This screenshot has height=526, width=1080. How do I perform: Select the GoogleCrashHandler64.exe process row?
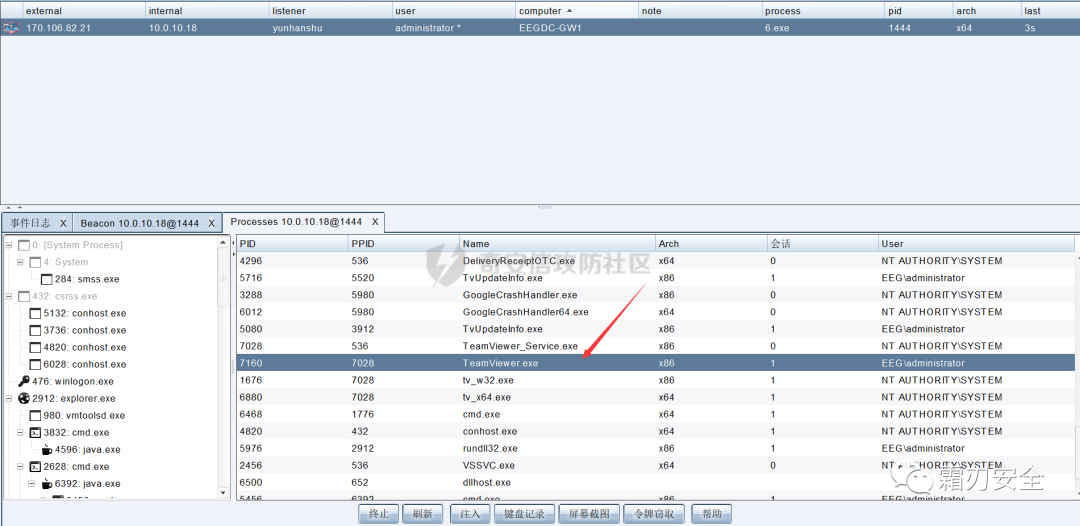pos(656,312)
